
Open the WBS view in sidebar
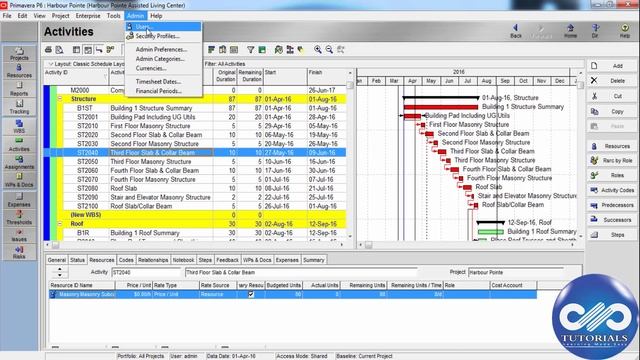pyautogui.click(x=19, y=127)
